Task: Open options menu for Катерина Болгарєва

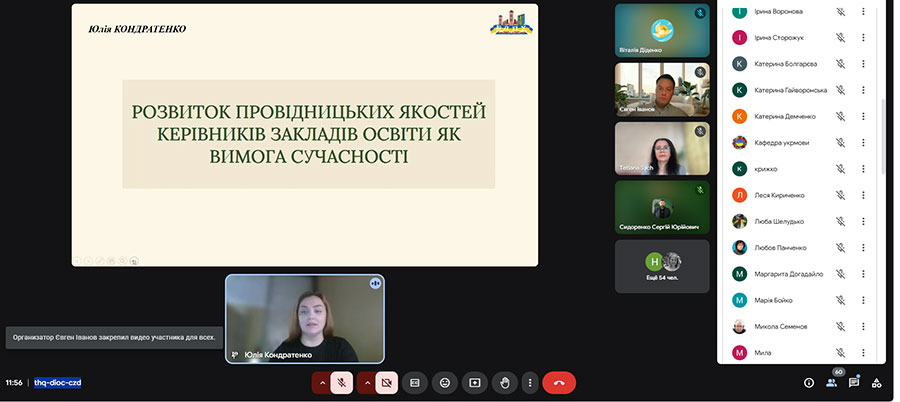Action: [863, 64]
